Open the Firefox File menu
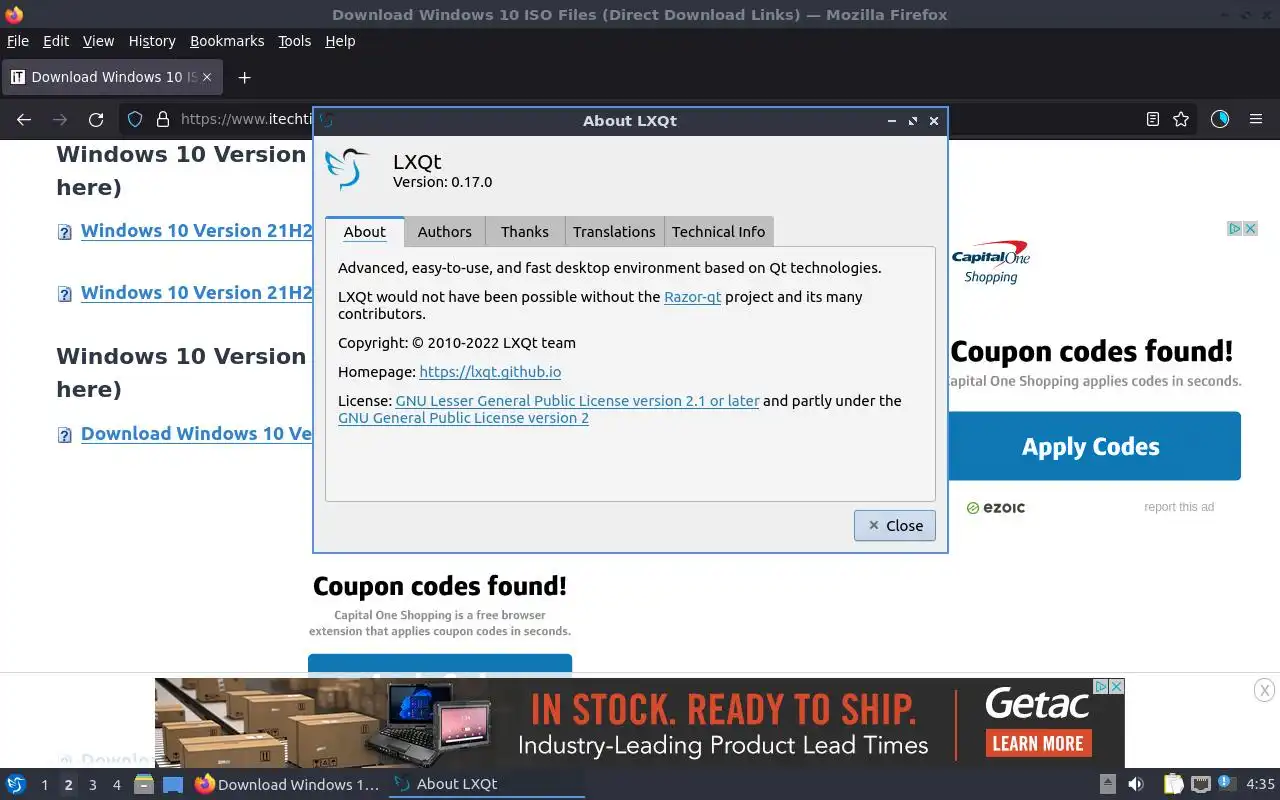This screenshot has height=800, width=1280. (x=18, y=41)
